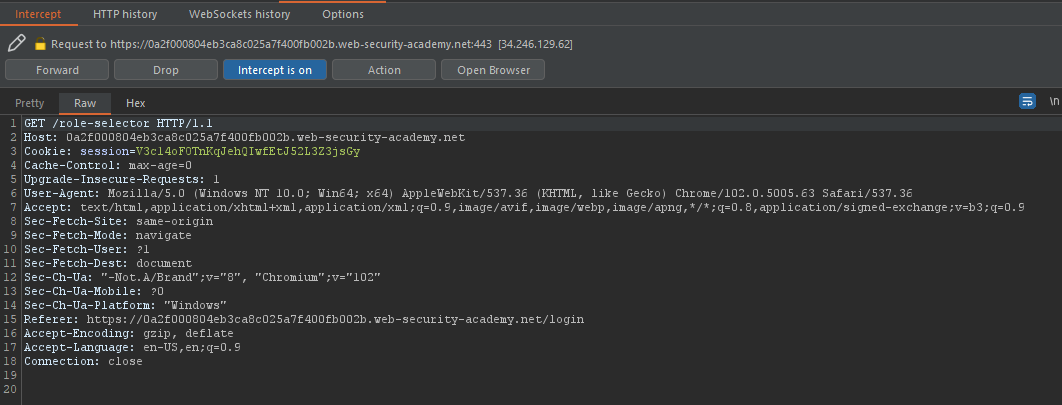This screenshot has width=1062, height=405.
Task: Click the GET /role-selector request line
Action: click(105, 123)
